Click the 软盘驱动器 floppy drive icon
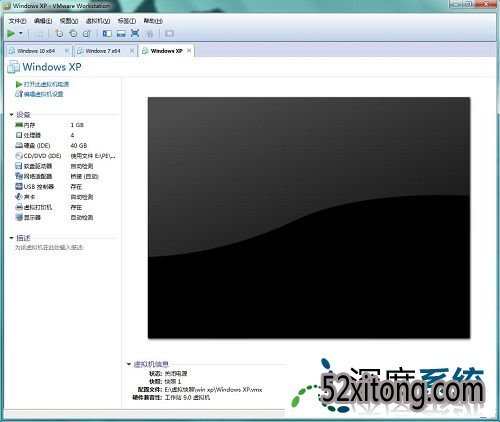 [19, 166]
